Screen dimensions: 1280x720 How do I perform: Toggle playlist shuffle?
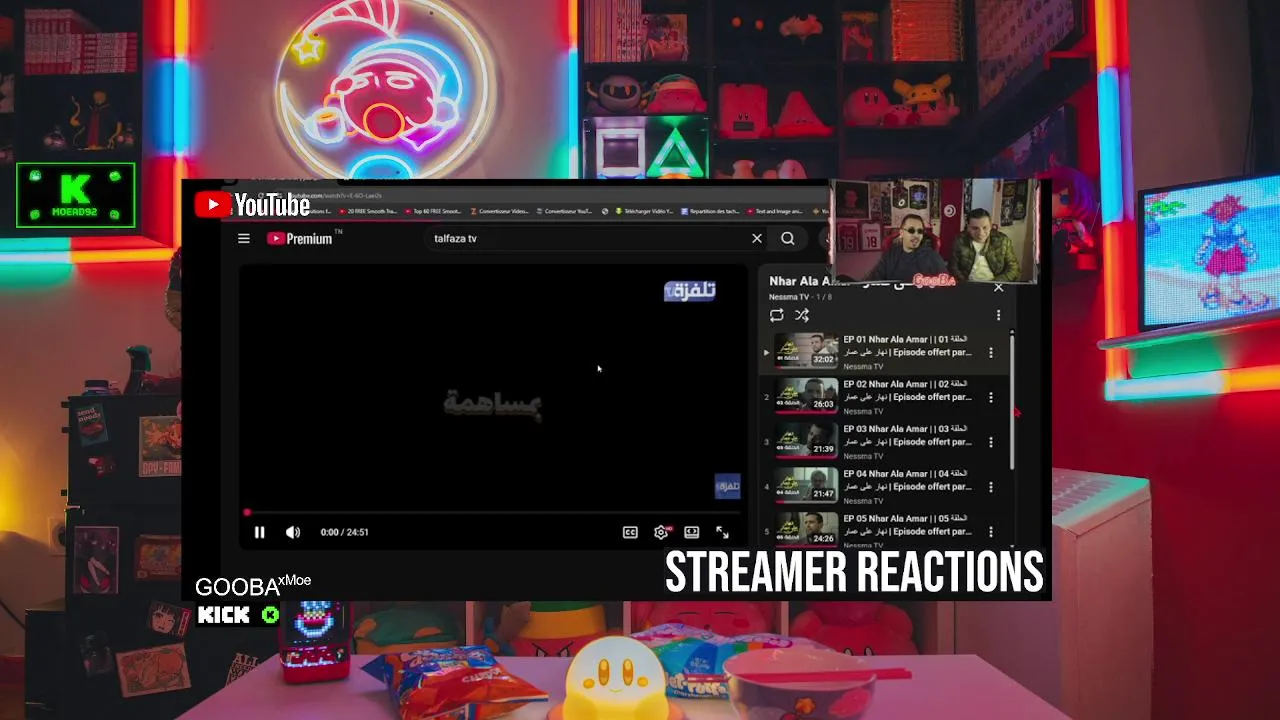click(x=802, y=315)
